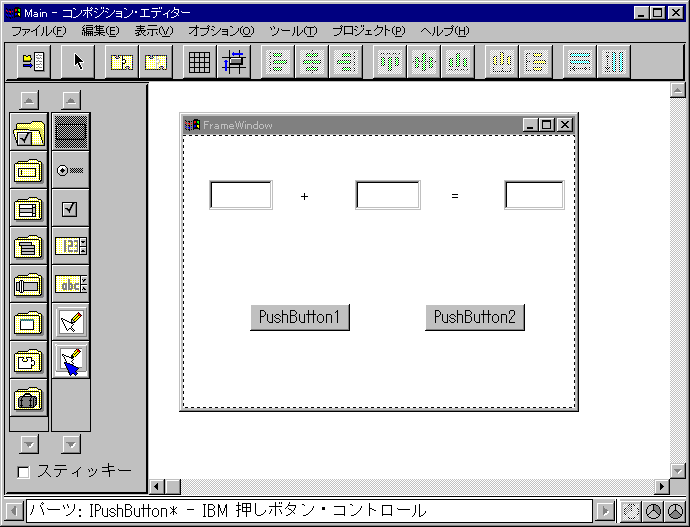Open the ヘルプ(H) menu
690x527 pixels.
point(445,31)
